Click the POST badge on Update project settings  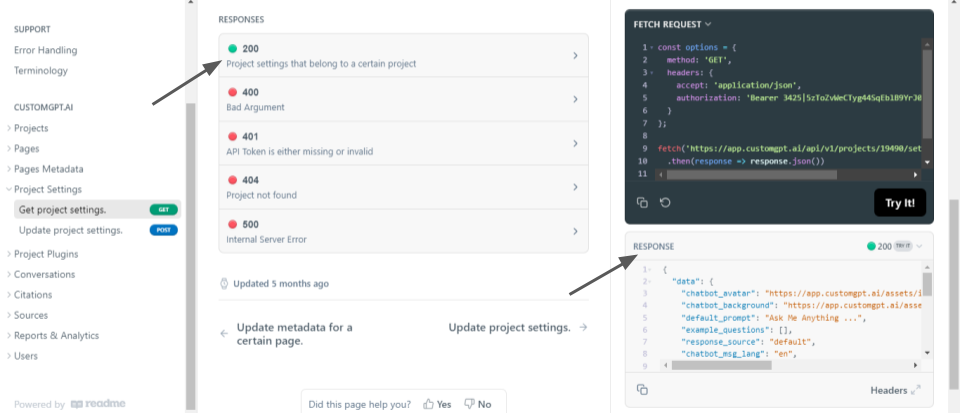(163, 230)
